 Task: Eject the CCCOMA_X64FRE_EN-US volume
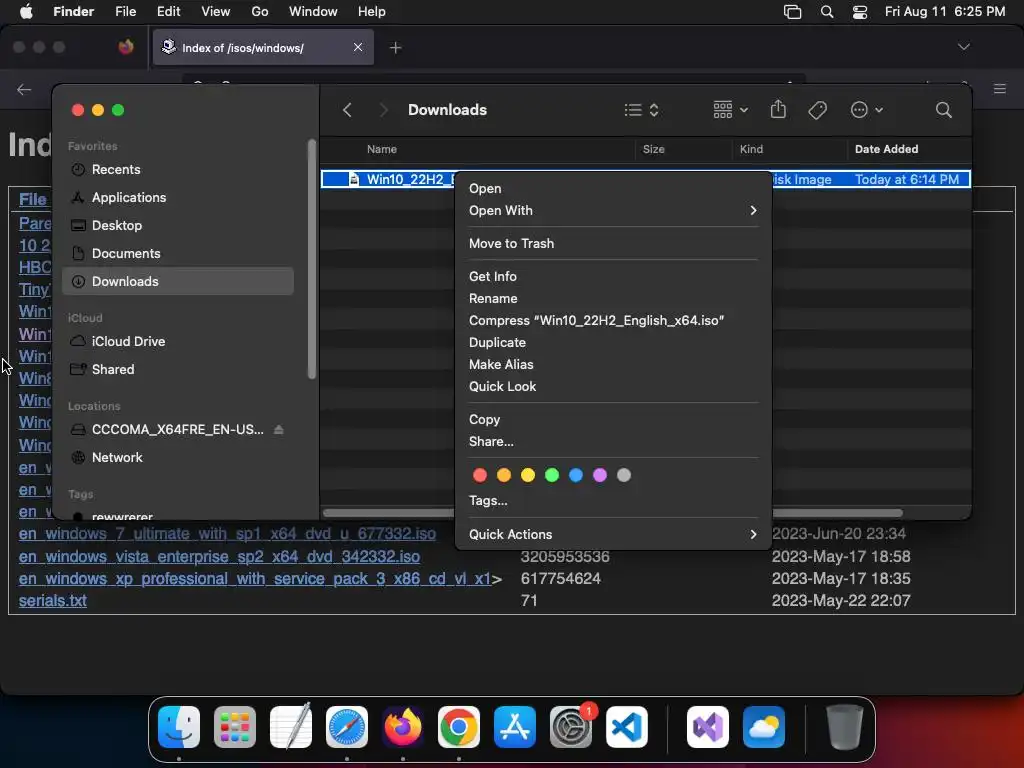279,430
